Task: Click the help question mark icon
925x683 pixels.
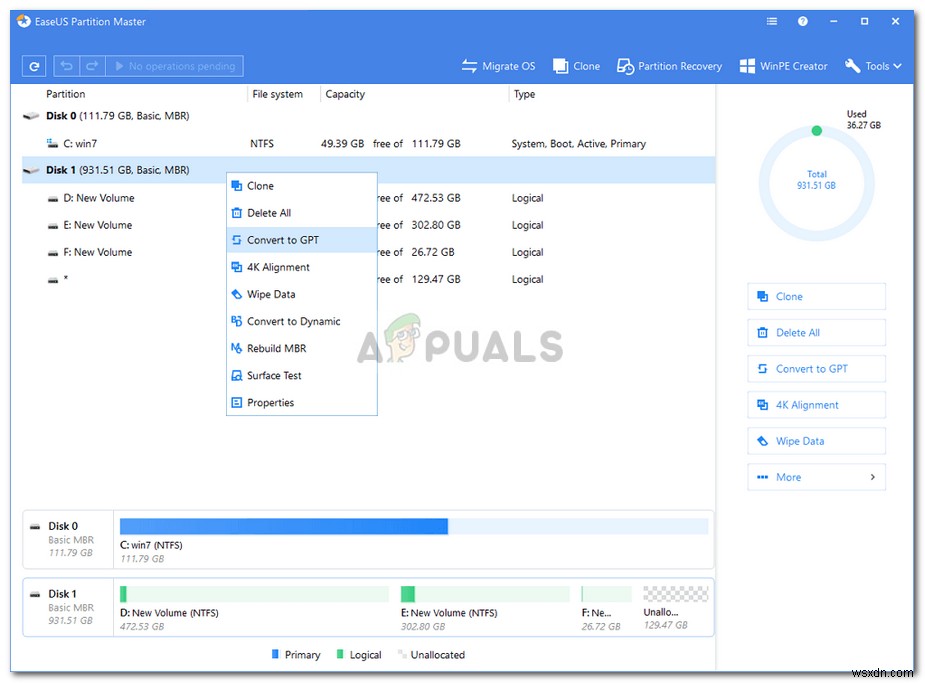Action: [802, 21]
